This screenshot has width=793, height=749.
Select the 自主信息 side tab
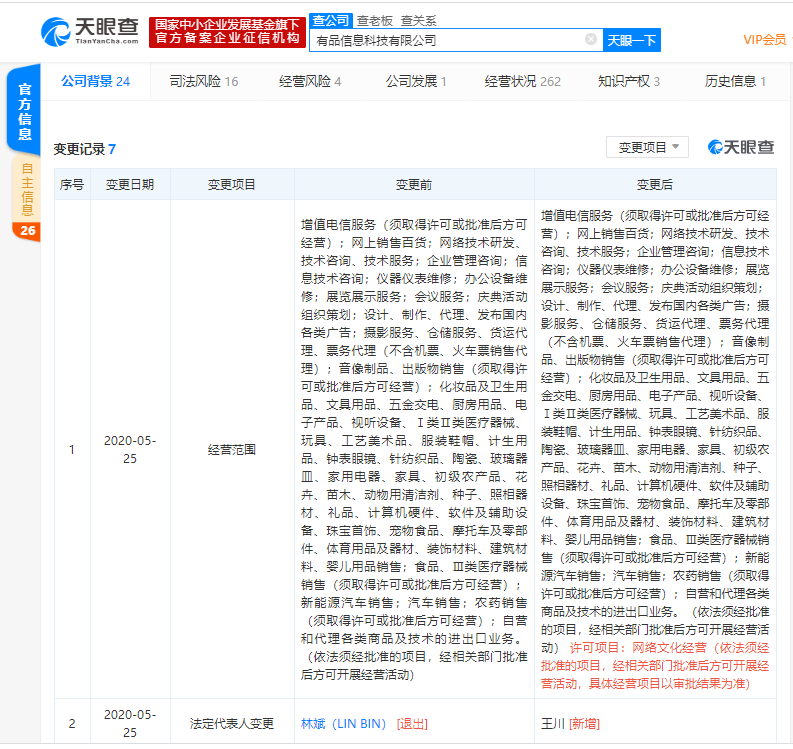pyautogui.click(x=27, y=189)
